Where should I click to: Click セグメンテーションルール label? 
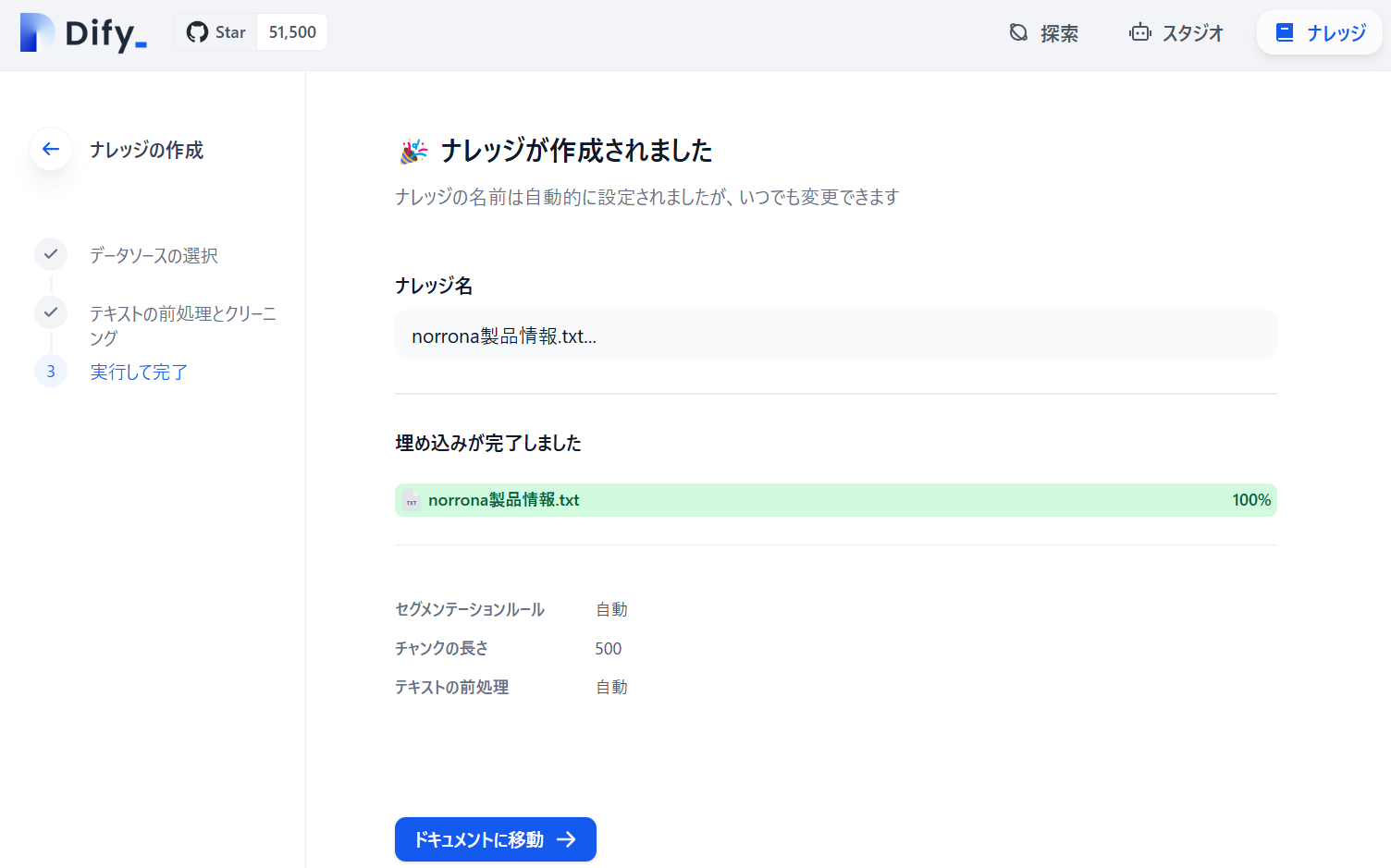coord(470,609)
